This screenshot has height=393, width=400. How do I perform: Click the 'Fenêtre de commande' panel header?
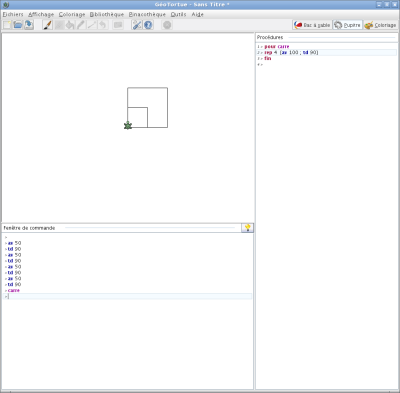(29, 228)
